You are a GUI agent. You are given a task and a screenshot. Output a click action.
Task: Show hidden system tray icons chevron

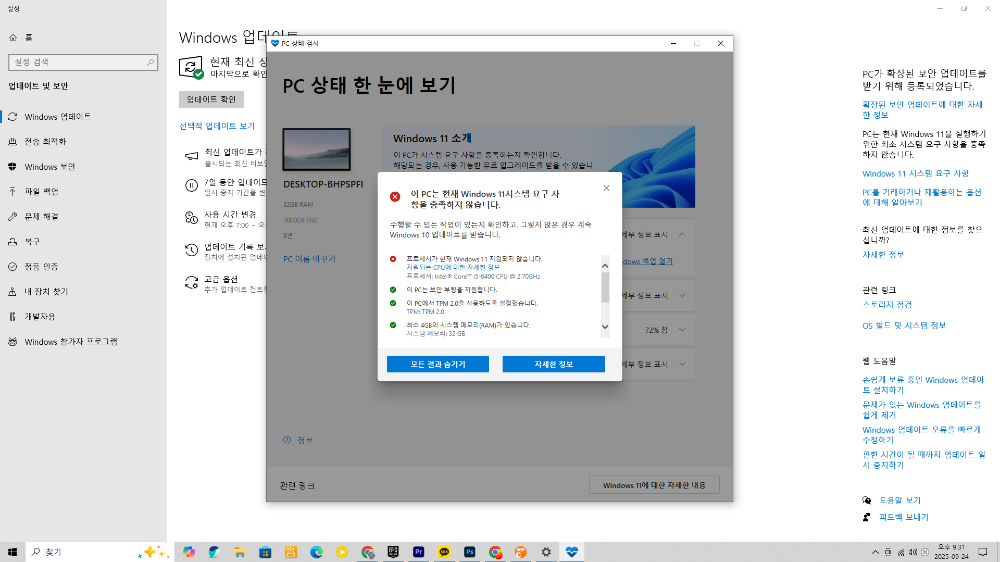[875, 552]
